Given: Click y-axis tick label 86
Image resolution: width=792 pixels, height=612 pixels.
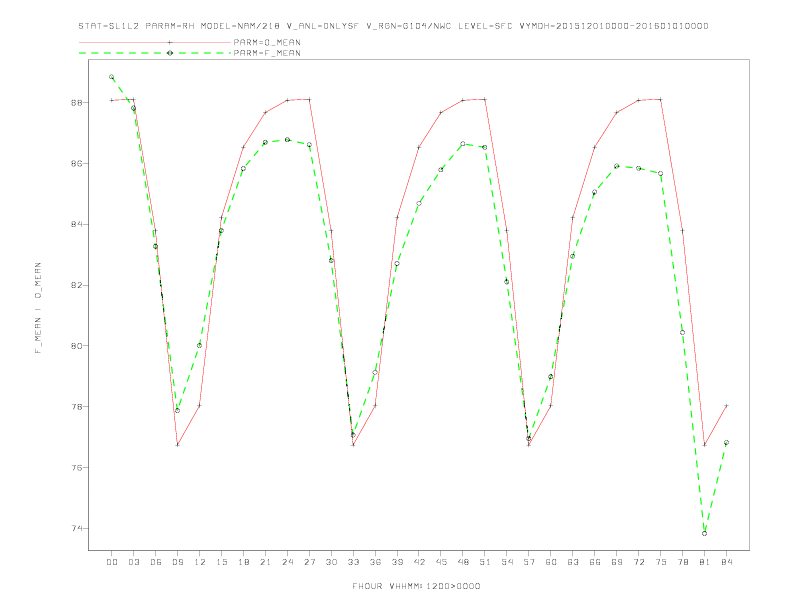Looking at the screenshot, I should tap(77, 164).
